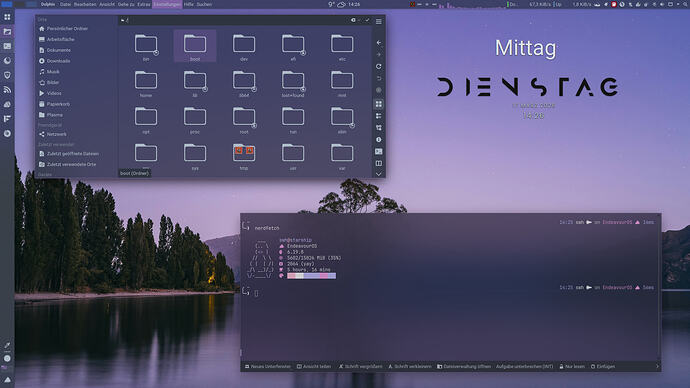Image resolution: width=690 pixels, height=388 pixels.
Task: Click the Dolphin file manager dock icon
Action: (x=7, y=32)
